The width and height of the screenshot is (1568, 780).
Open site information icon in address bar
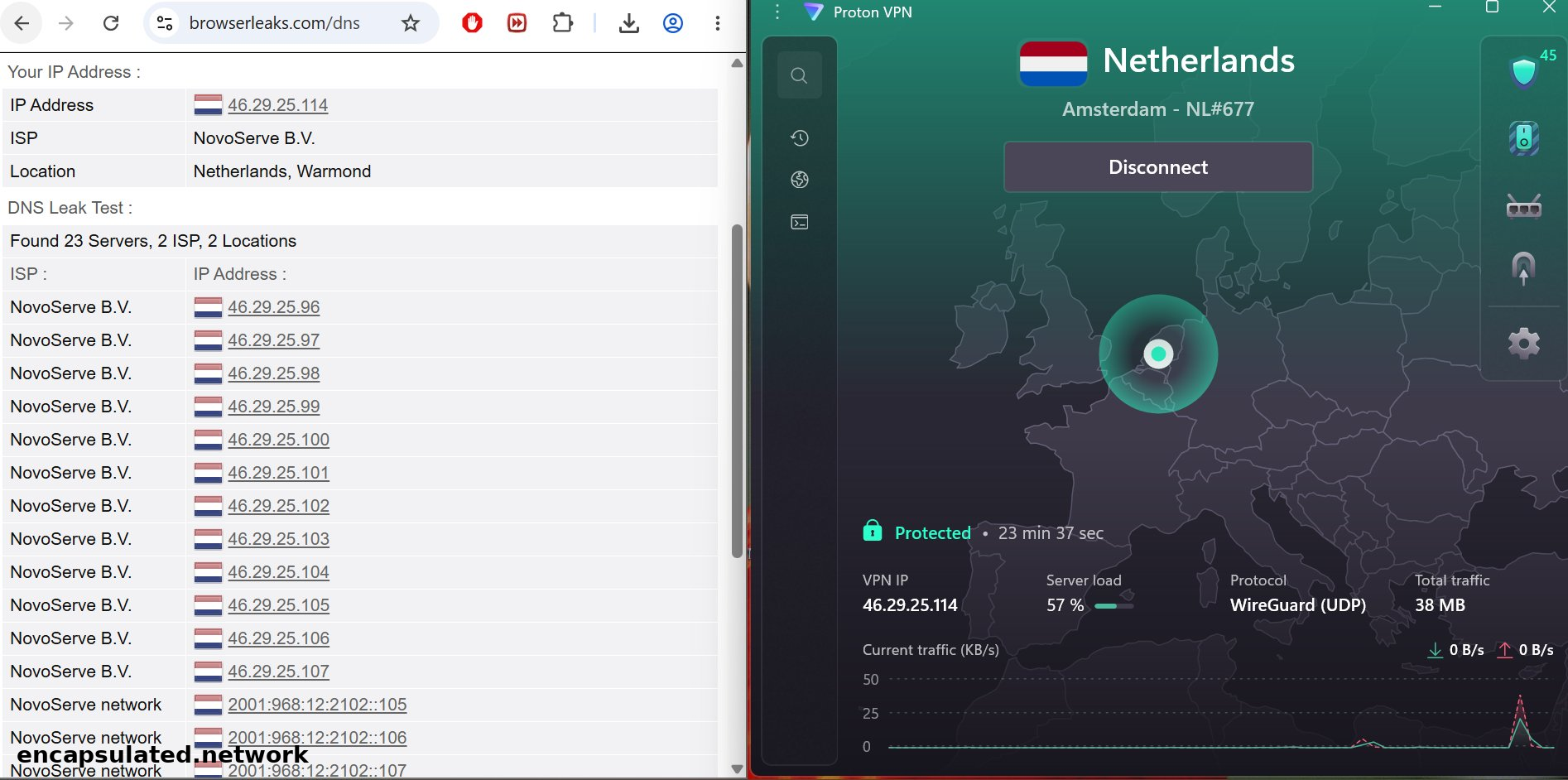click(165, 23)
